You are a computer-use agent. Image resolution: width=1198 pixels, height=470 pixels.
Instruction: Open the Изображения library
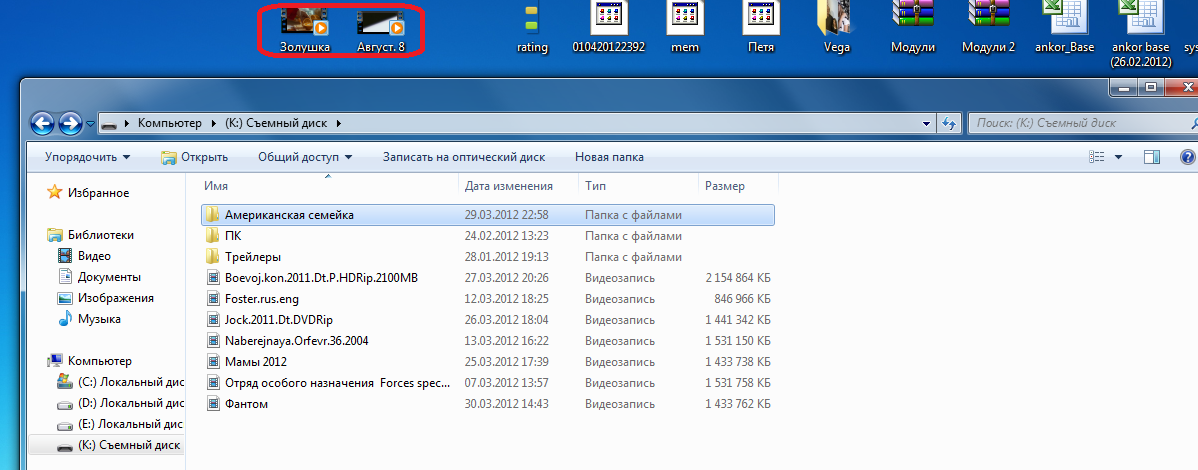[105, 298]
